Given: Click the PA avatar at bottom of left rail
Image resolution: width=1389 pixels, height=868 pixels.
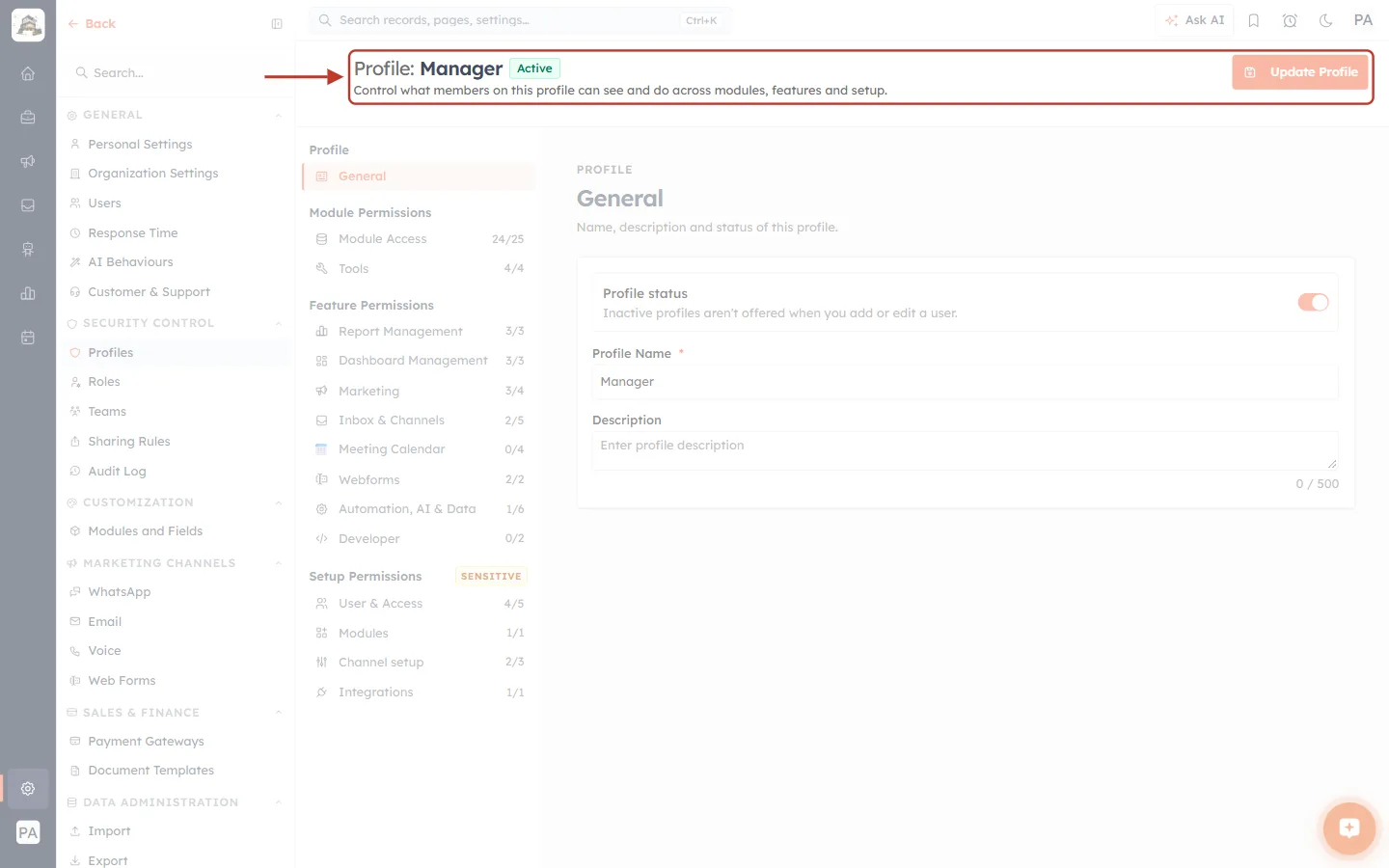Looking at the screenshot, I should click(x=28, y=833).
